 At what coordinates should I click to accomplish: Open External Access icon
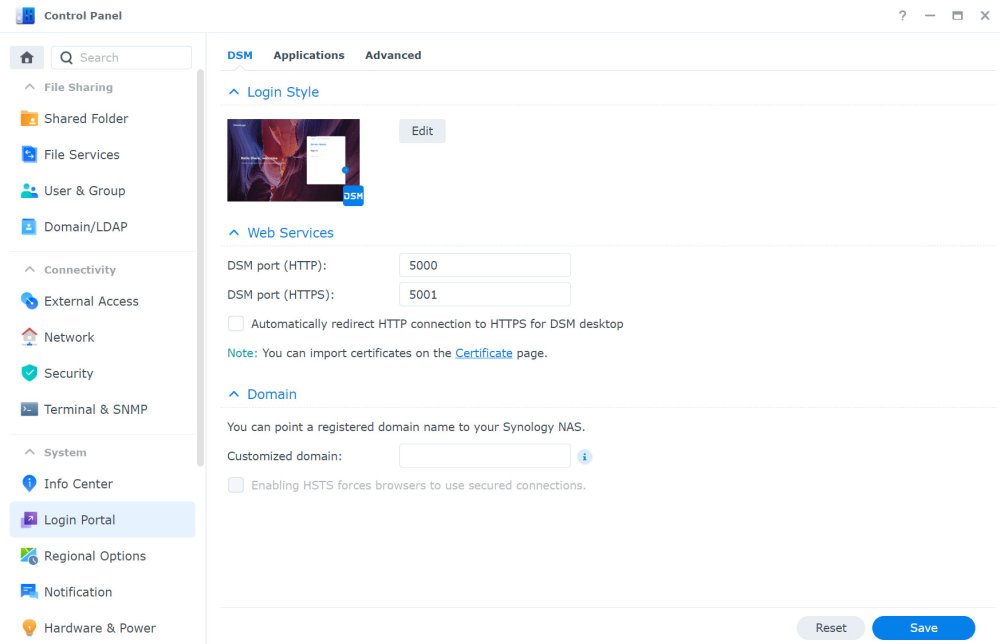29,301
